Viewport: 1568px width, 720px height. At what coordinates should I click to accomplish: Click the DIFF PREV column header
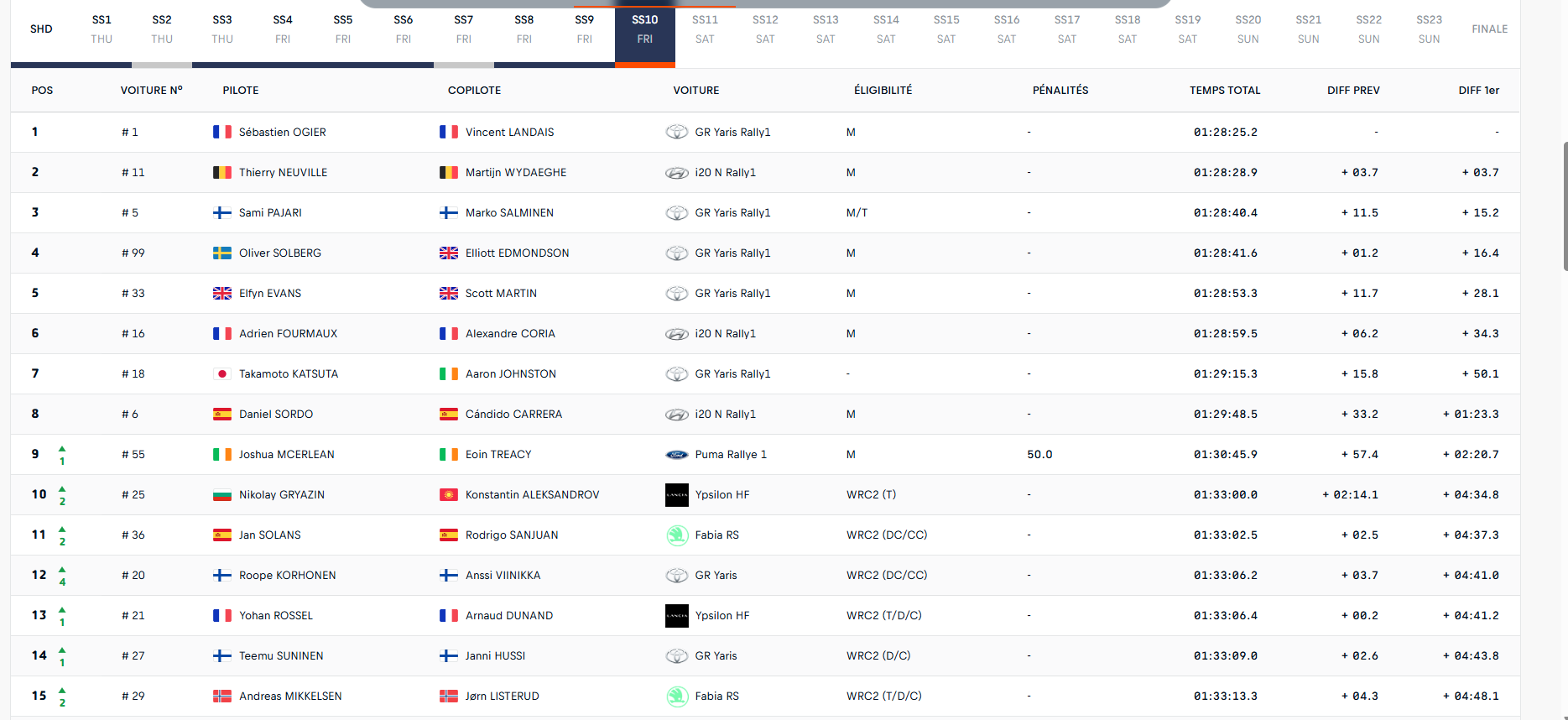pos(1353,91)
